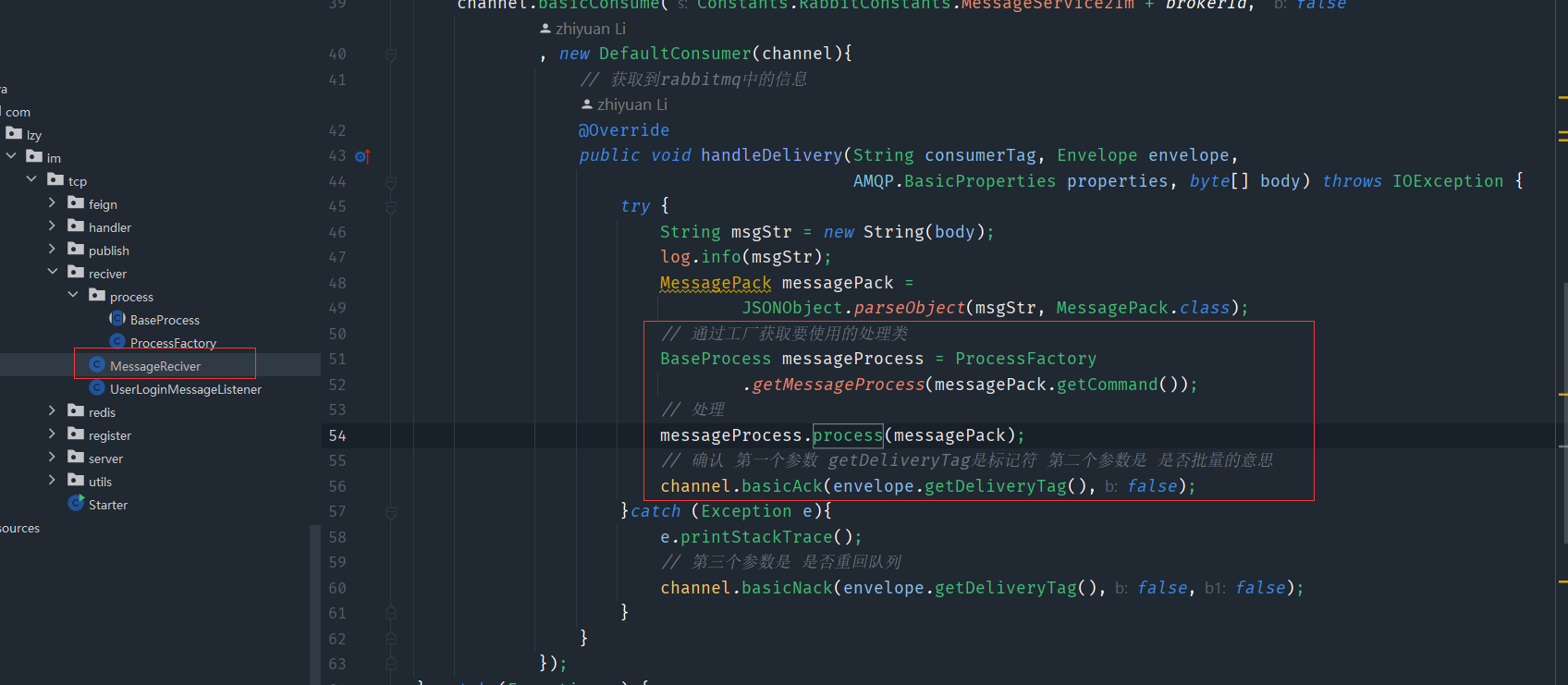Click the project panel vertical scrollbar
Image resolution: width=1568 pixels, height=685 pixels.
314,605
